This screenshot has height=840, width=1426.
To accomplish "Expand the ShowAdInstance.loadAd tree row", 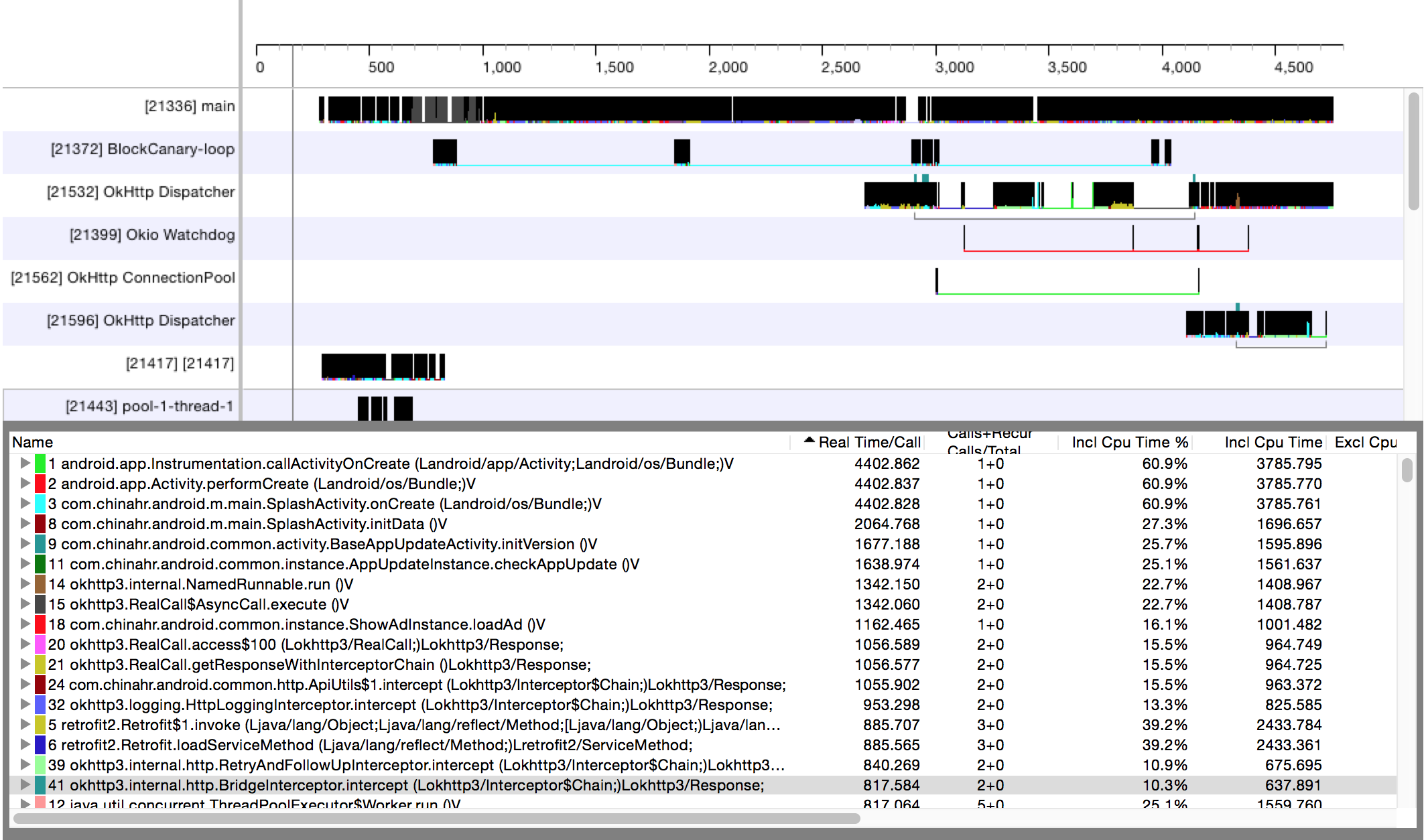I will [25, 624].
